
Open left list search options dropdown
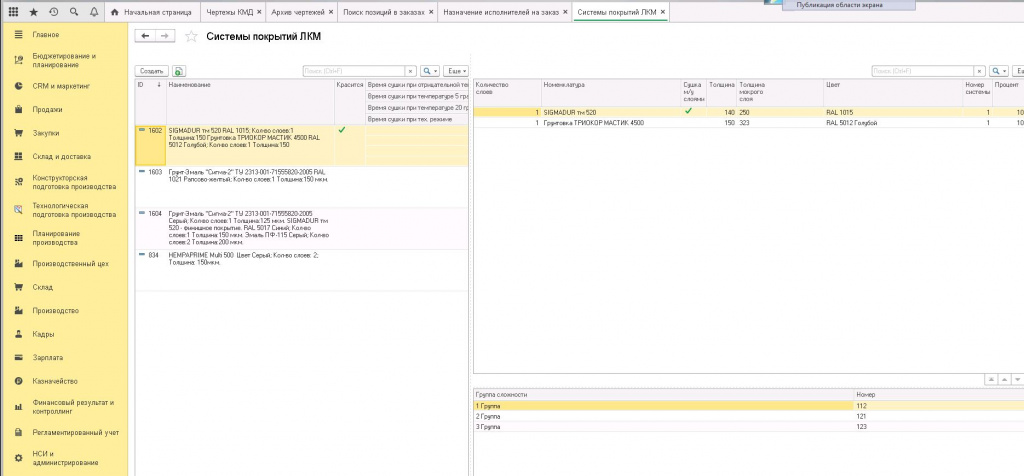click(x=429, y=71)
